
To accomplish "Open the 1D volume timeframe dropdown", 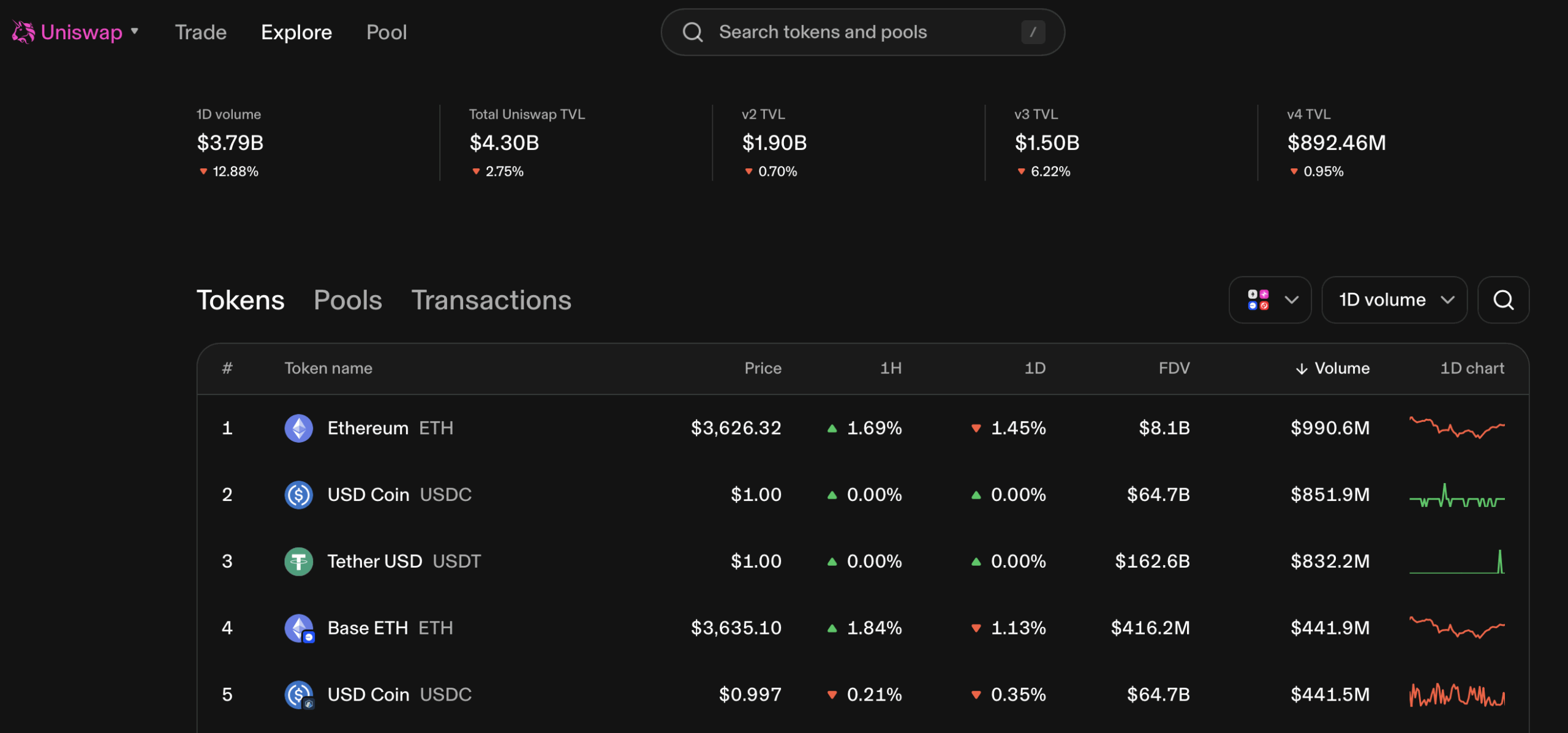I will [1394, 300].
